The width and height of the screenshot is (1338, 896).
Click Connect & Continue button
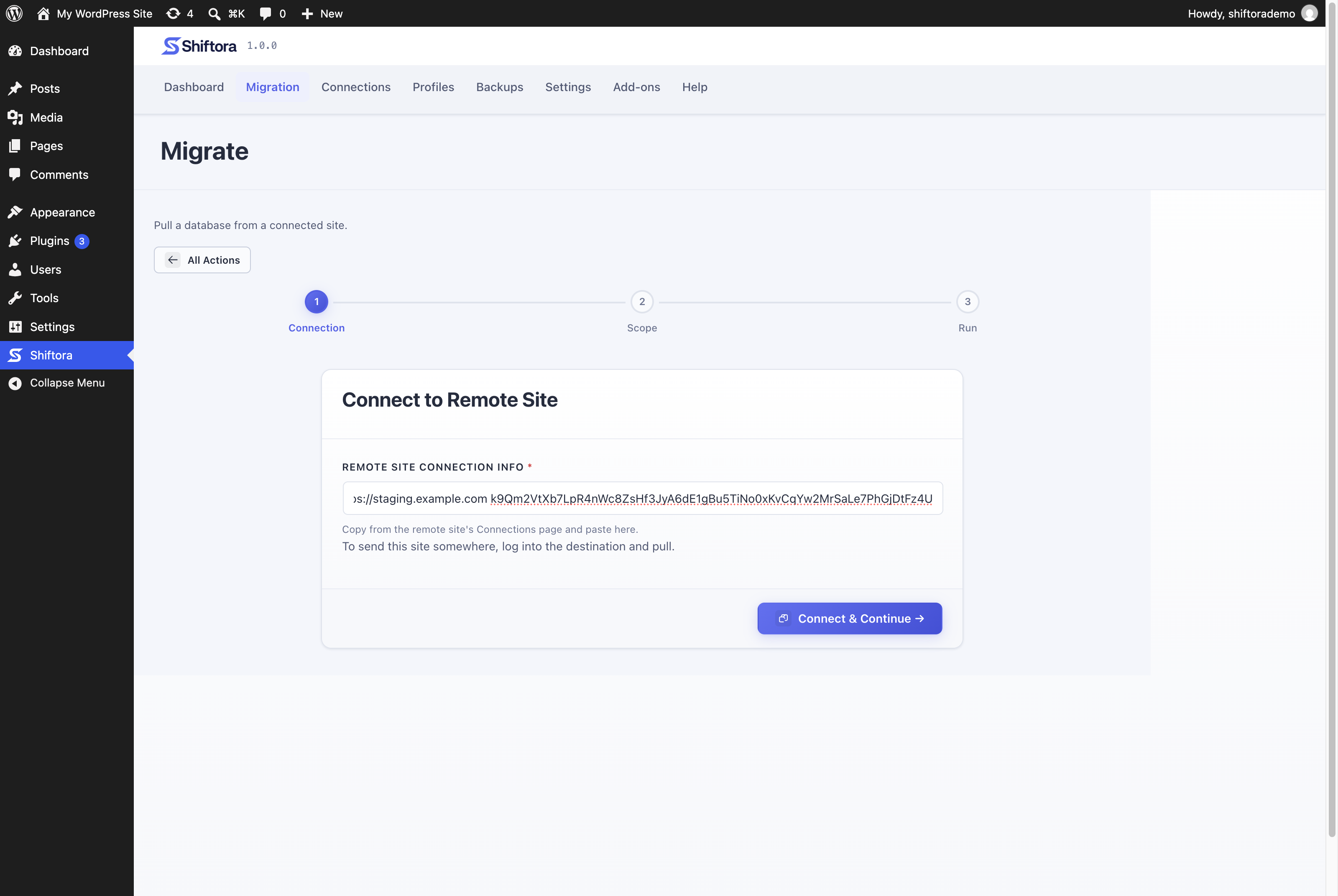(849, 618)
